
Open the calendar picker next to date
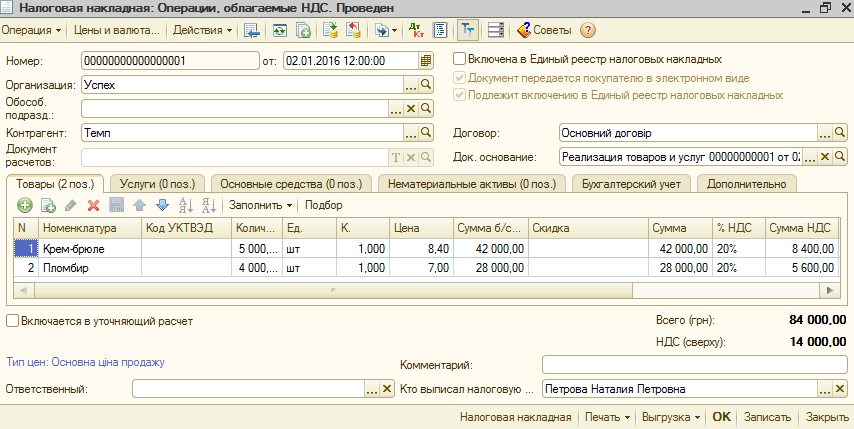click(427, 60)
